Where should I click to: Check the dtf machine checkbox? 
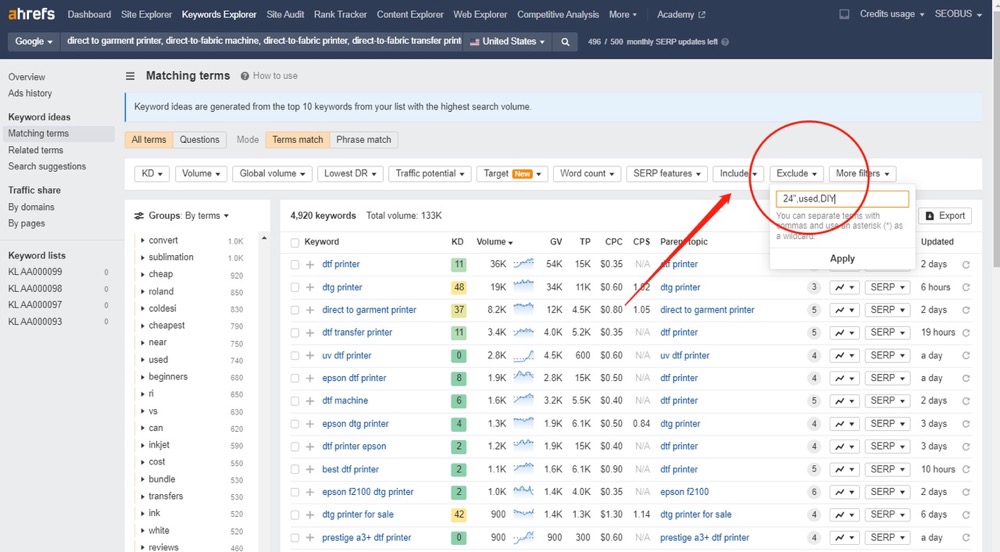pyautogui.click(x=295, y=401)
